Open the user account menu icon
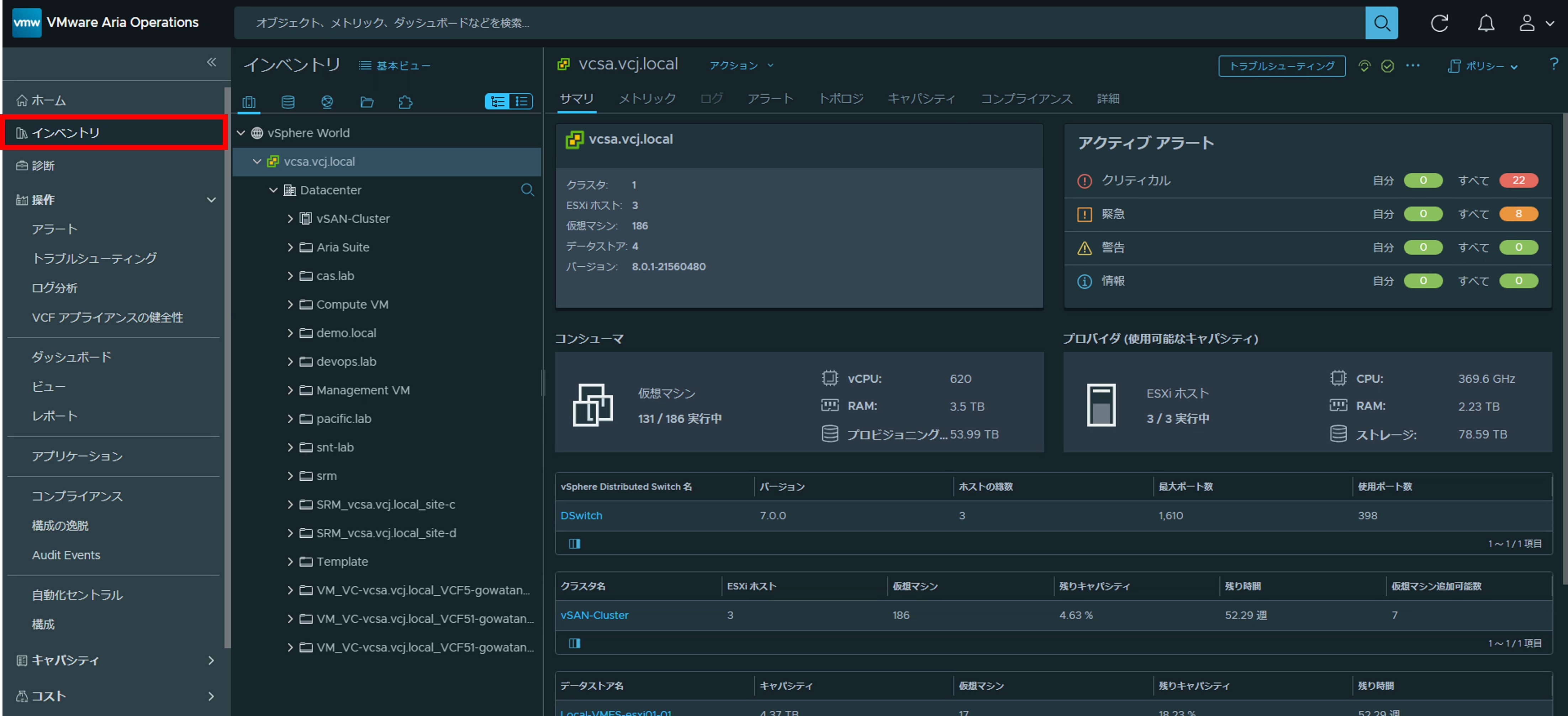The image size is (1568, 716). 1527,23
